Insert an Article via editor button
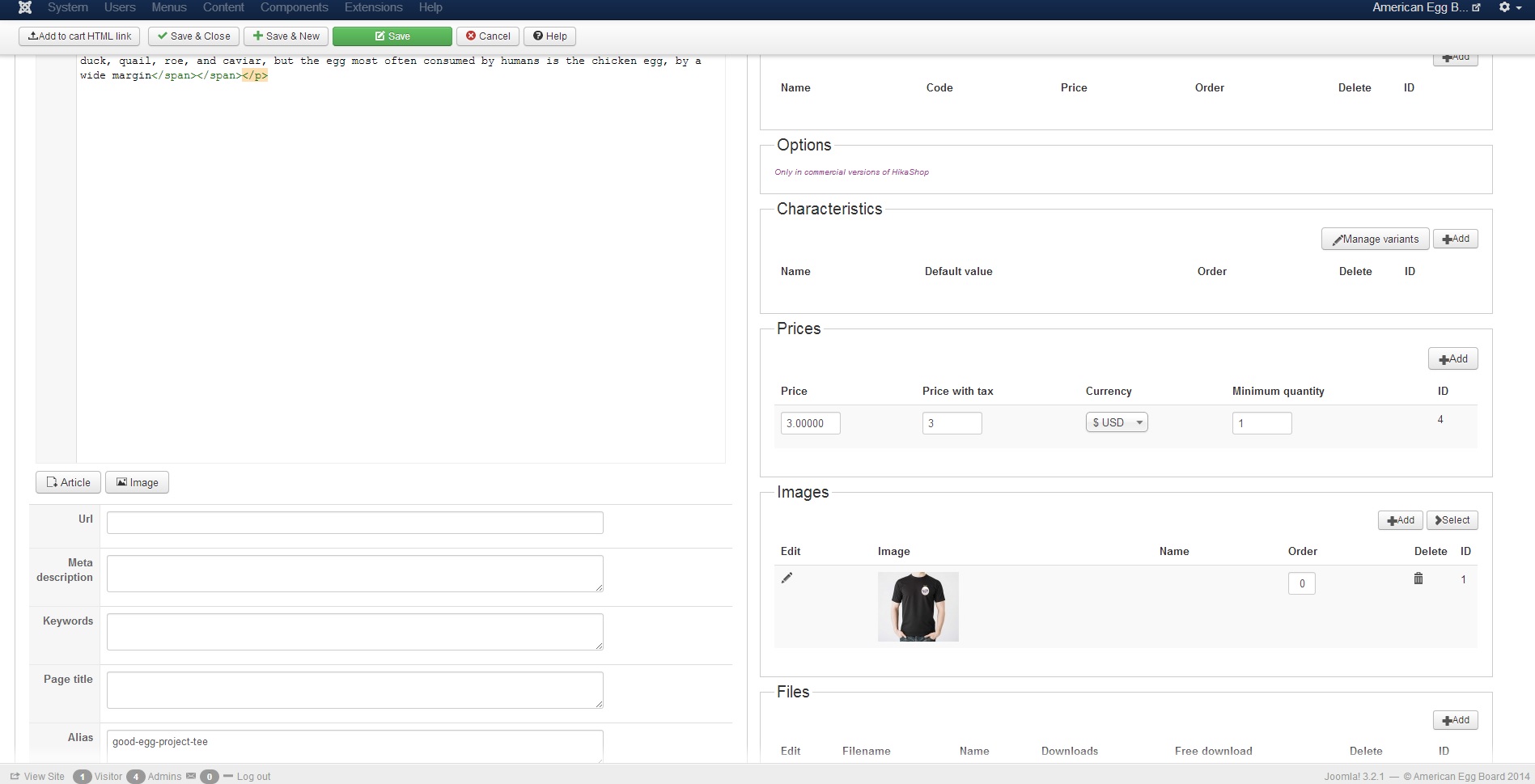Screen dimensions: 1535x784 coord(68,482)
